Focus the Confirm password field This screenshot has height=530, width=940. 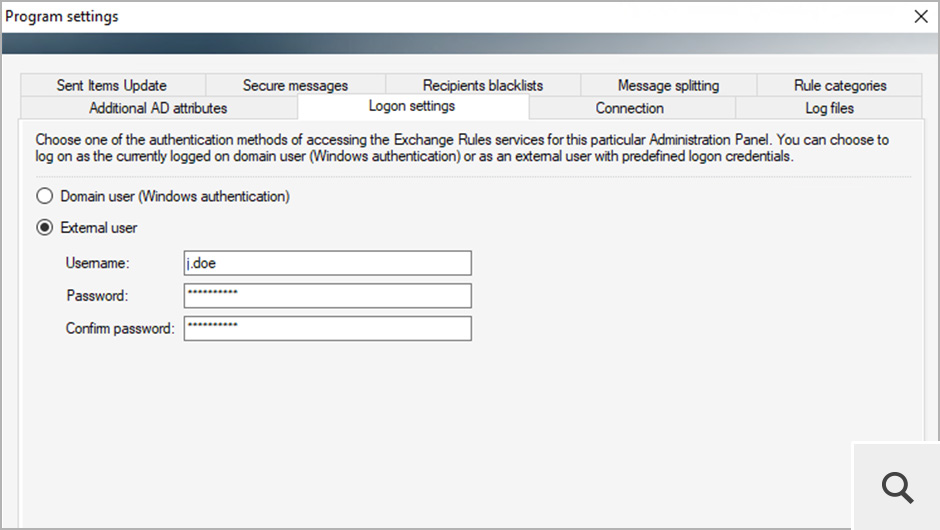[327, 329]
